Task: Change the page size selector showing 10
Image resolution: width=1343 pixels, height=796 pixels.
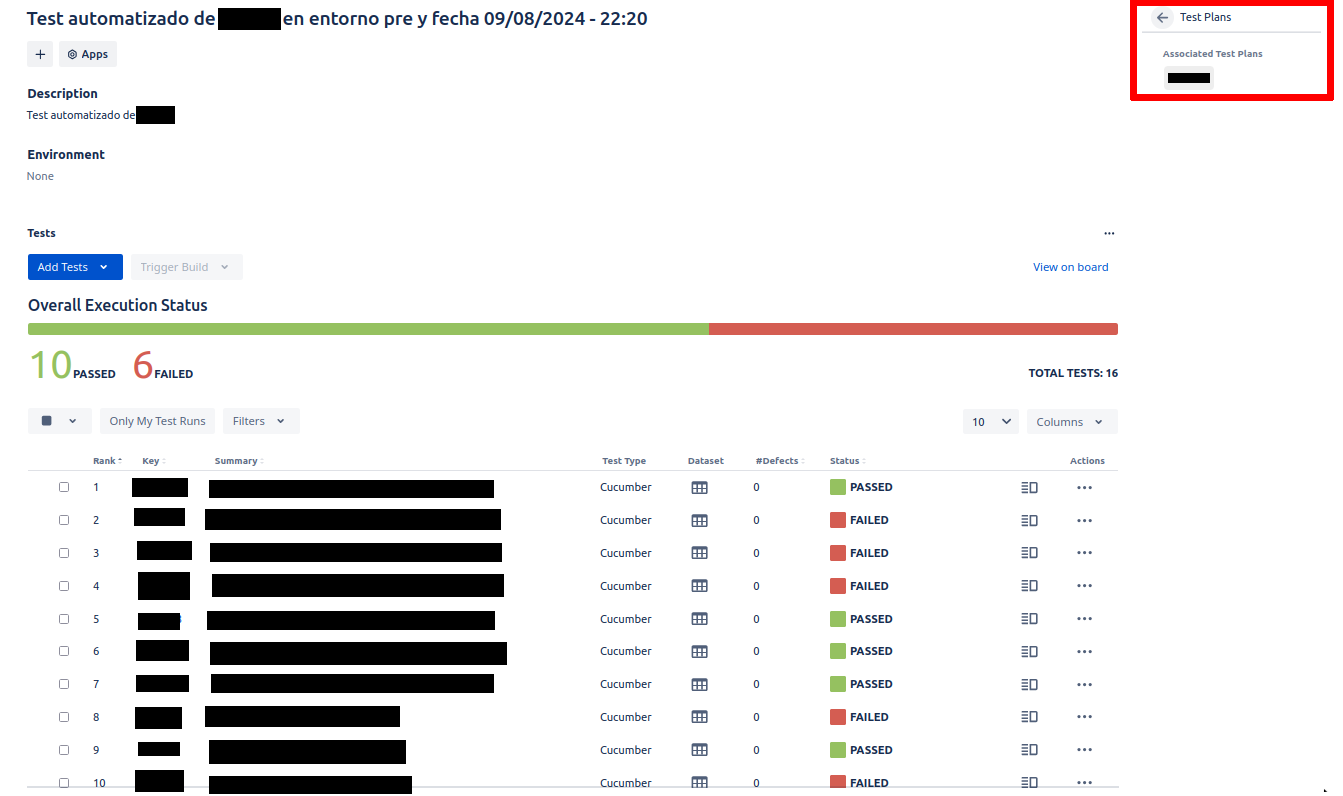Action: 990,422
